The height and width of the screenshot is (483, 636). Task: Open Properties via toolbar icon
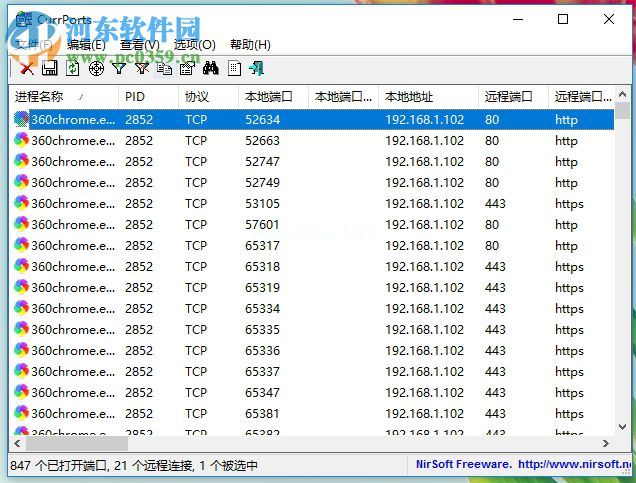tap(187, 68)
